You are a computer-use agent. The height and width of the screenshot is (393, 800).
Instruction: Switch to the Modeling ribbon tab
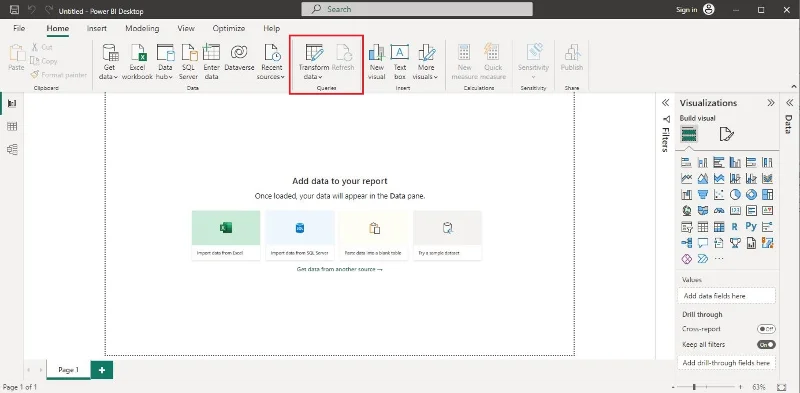[x=142, y=29]
